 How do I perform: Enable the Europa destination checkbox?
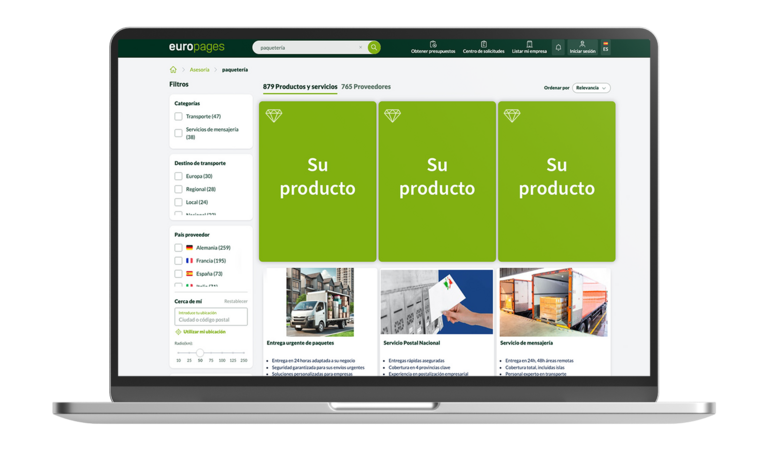(179, 176)
